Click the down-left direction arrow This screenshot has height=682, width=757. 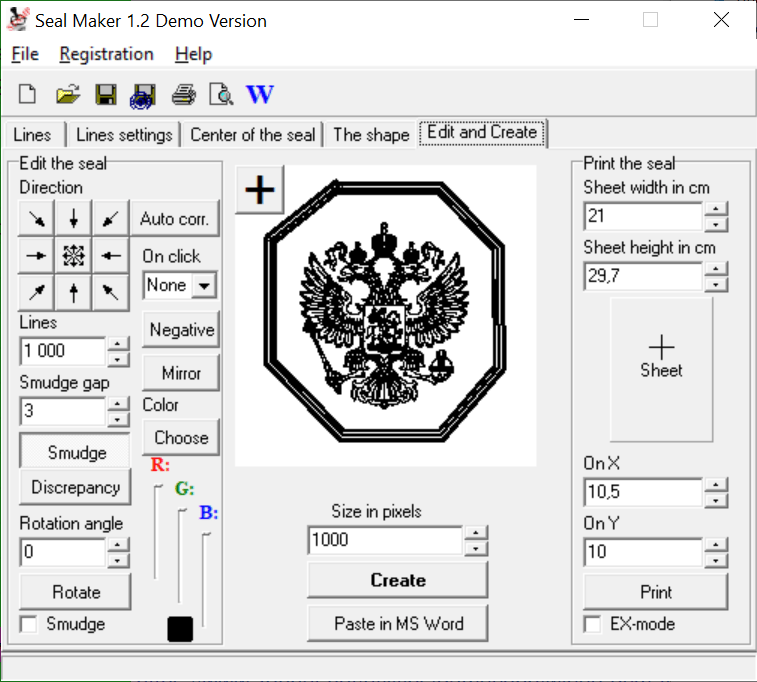click(111, 219)
